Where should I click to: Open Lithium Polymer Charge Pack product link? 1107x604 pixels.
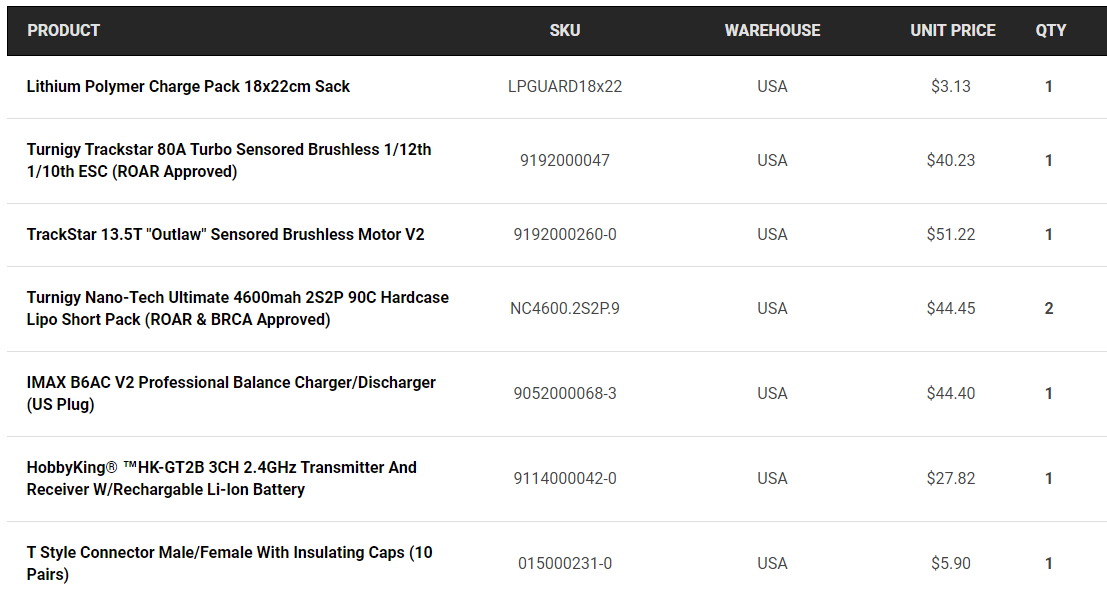click(x=189, y=86)
